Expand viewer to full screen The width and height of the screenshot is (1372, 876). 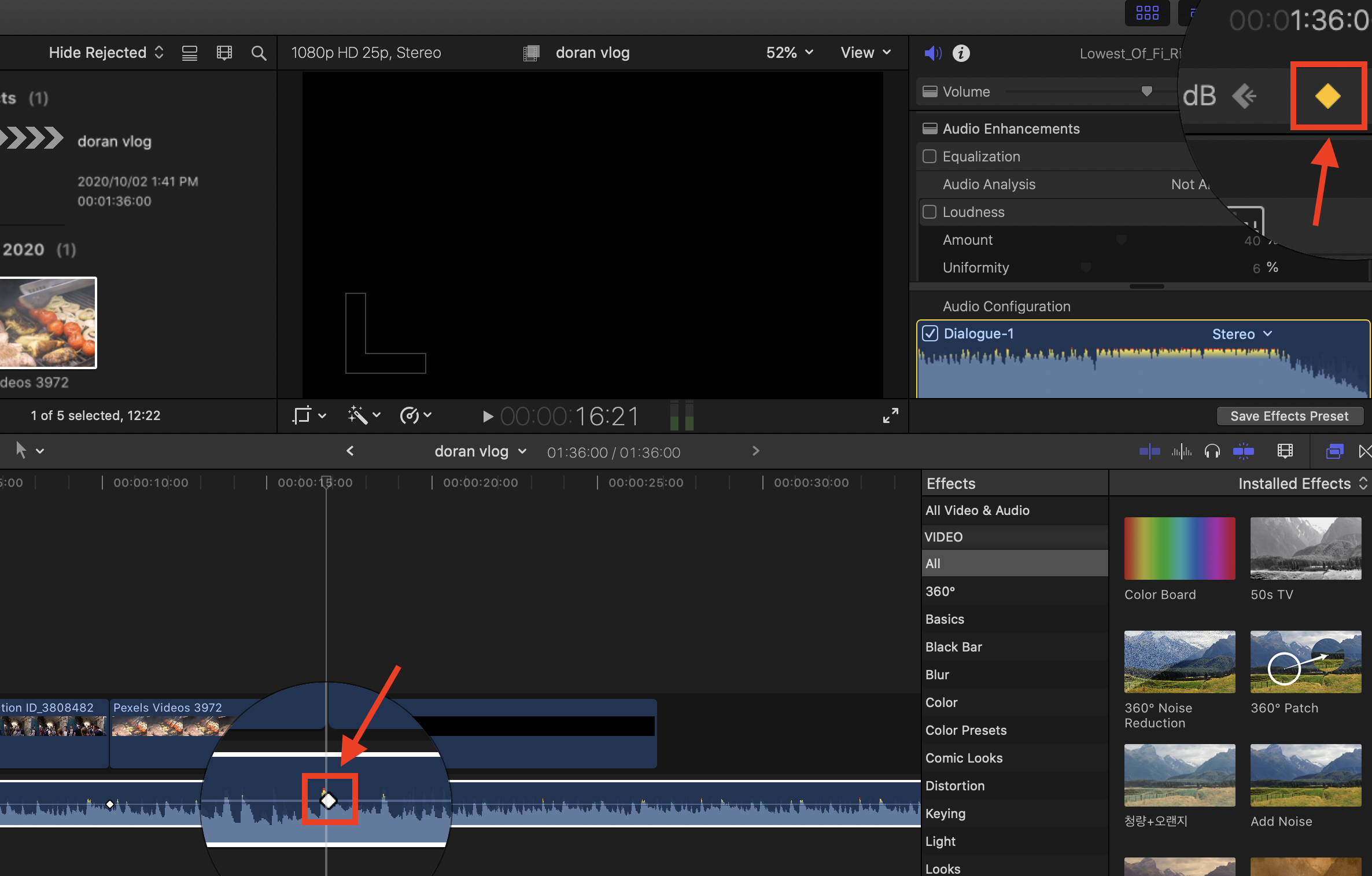point(890,415)
